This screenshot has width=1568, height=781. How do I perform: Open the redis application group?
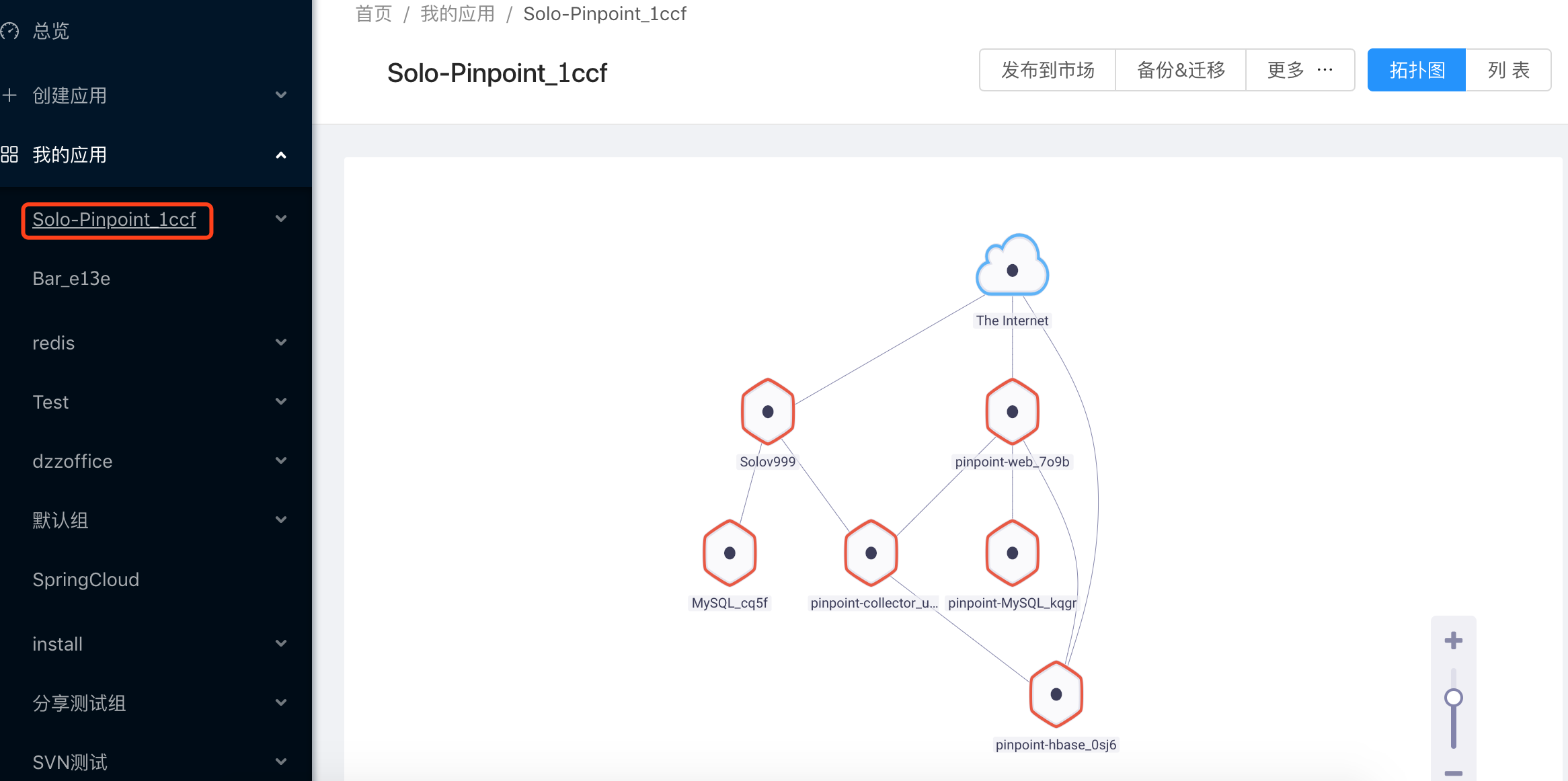point(54,343)
